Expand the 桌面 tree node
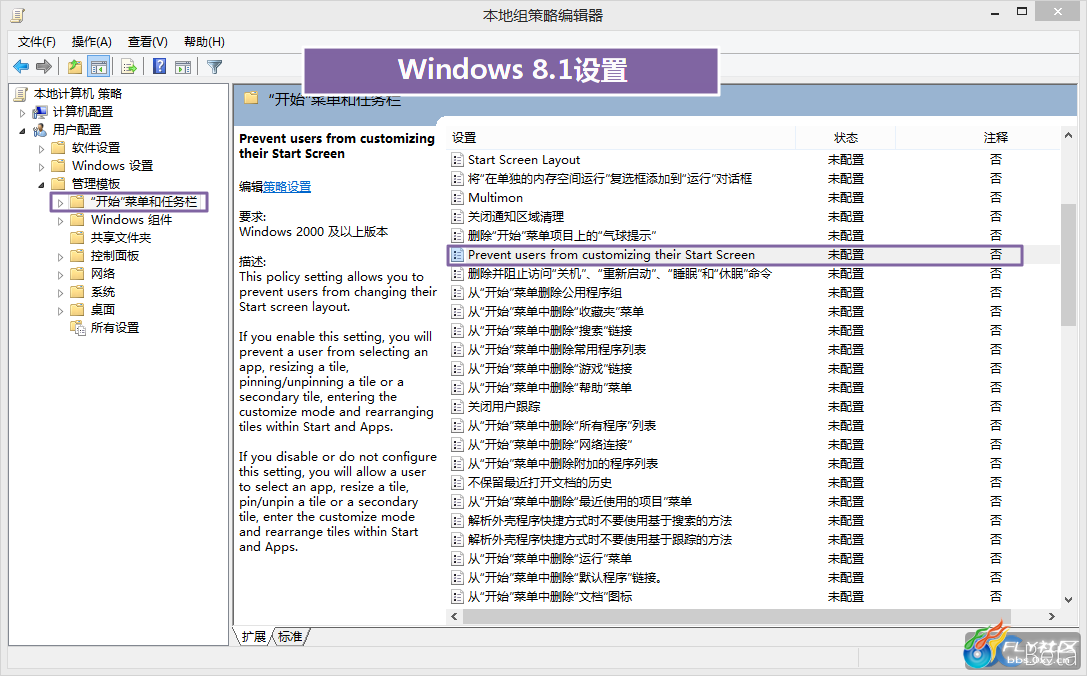This screenshot has height=676, width=1087. [x=60, y=311]
